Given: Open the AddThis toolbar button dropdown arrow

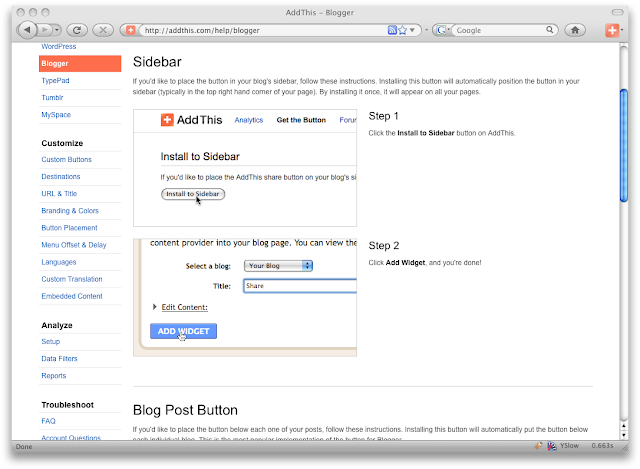Looking at the screenshot, I should [622, 30].
